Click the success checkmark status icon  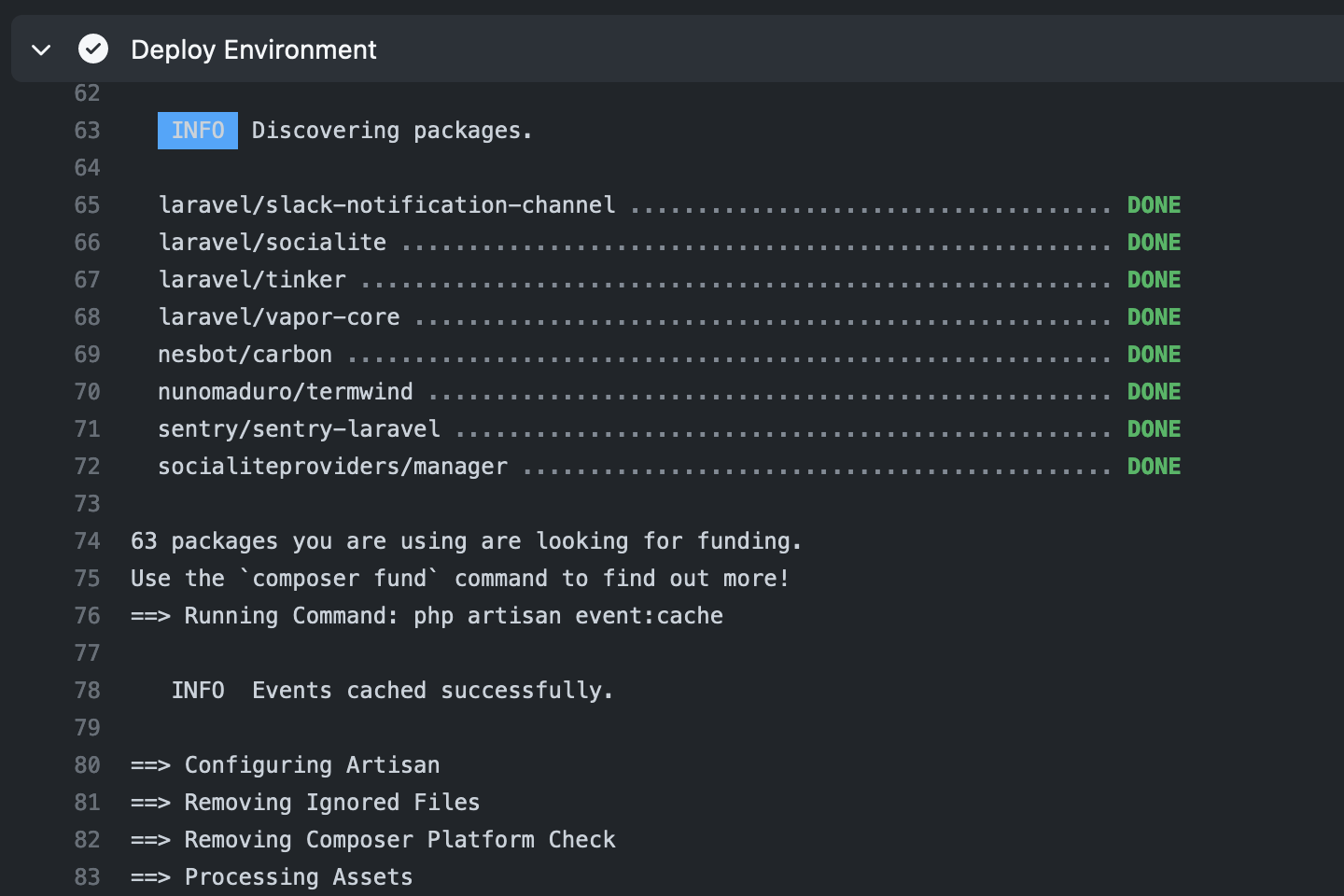click(x=93, y=49)
